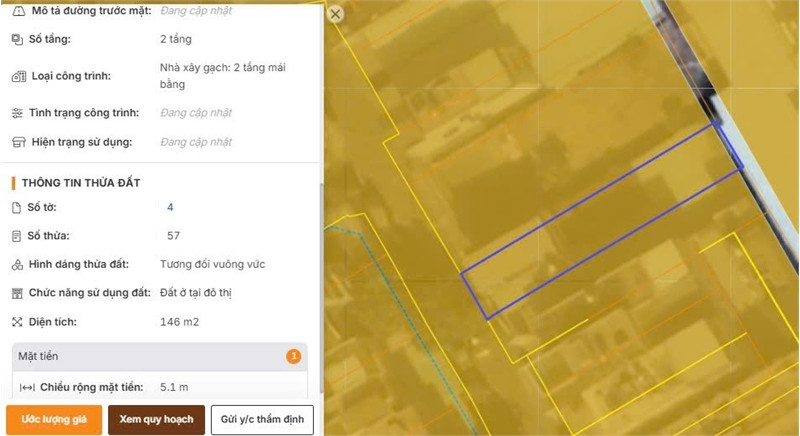Close the info panel with the X button

(335, 14)
